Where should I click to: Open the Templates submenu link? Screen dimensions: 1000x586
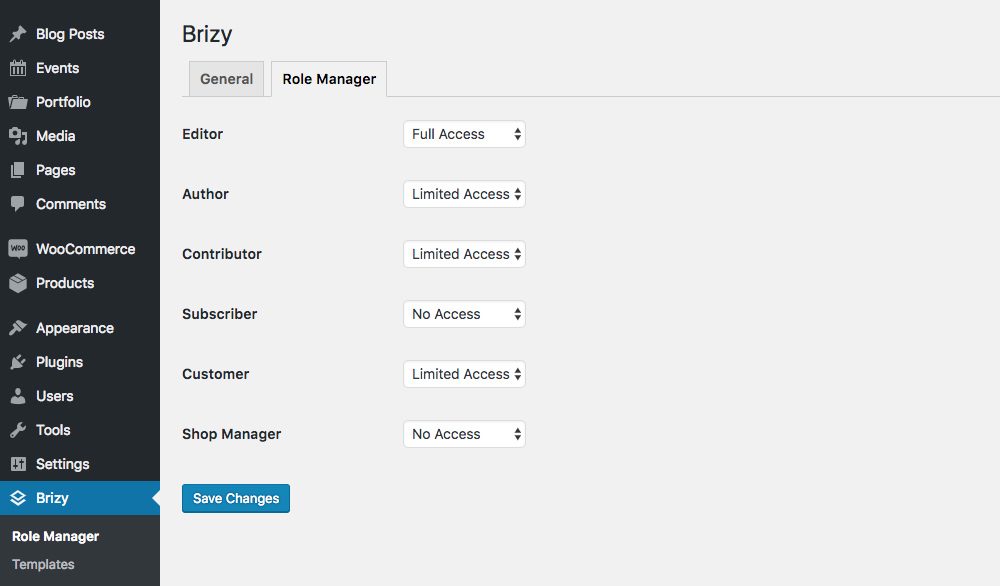coord(43,564)
